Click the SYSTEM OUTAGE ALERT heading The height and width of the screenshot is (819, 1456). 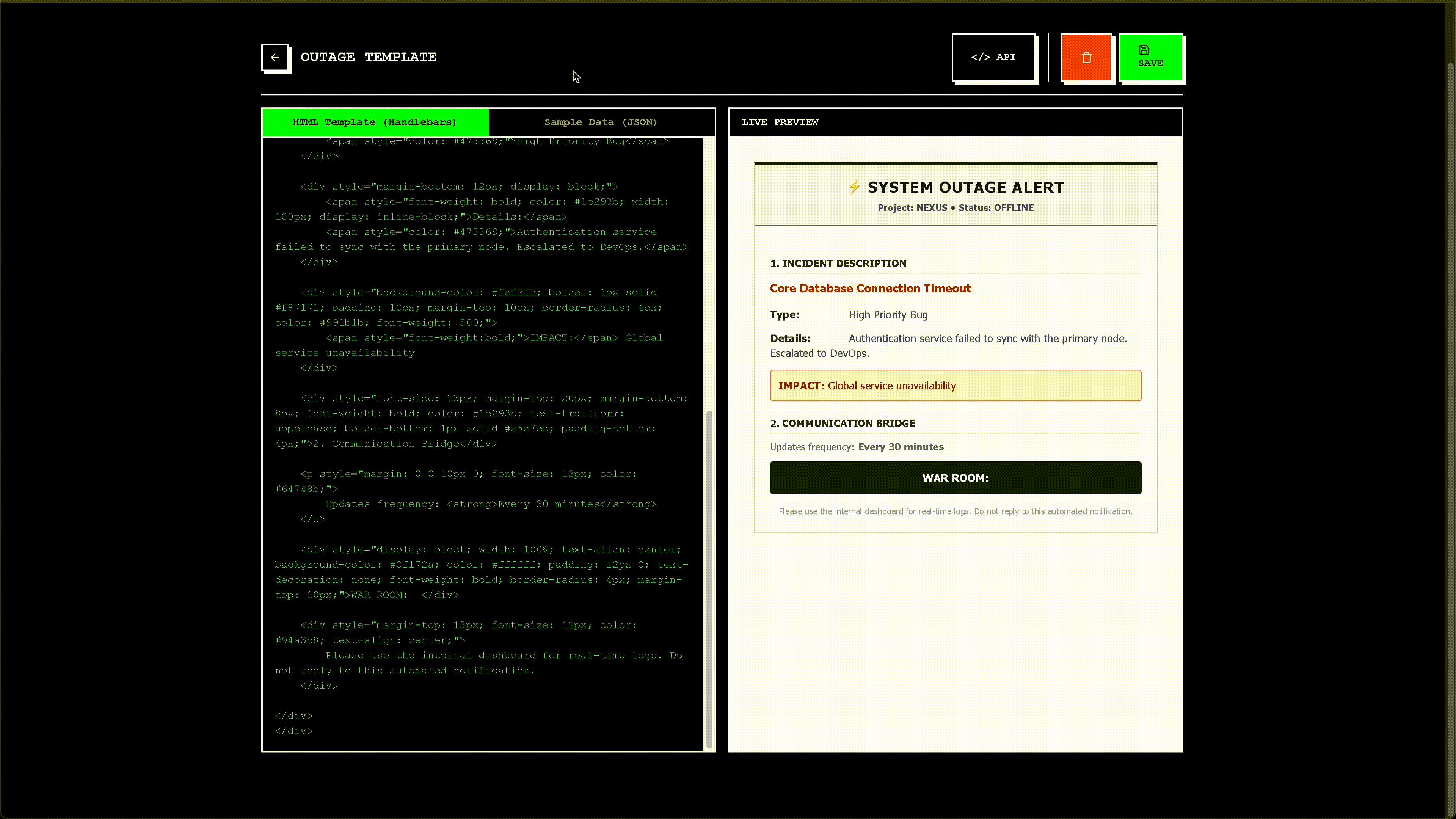point(965,187)
